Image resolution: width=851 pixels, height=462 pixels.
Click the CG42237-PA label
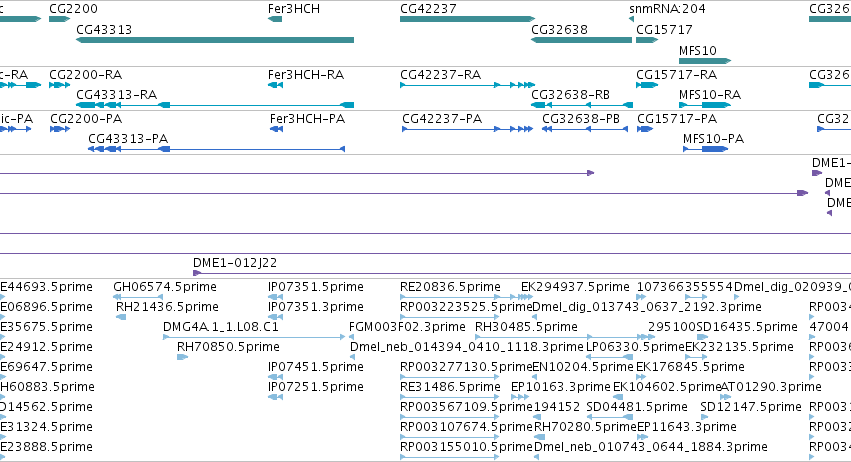pos(442,118)
